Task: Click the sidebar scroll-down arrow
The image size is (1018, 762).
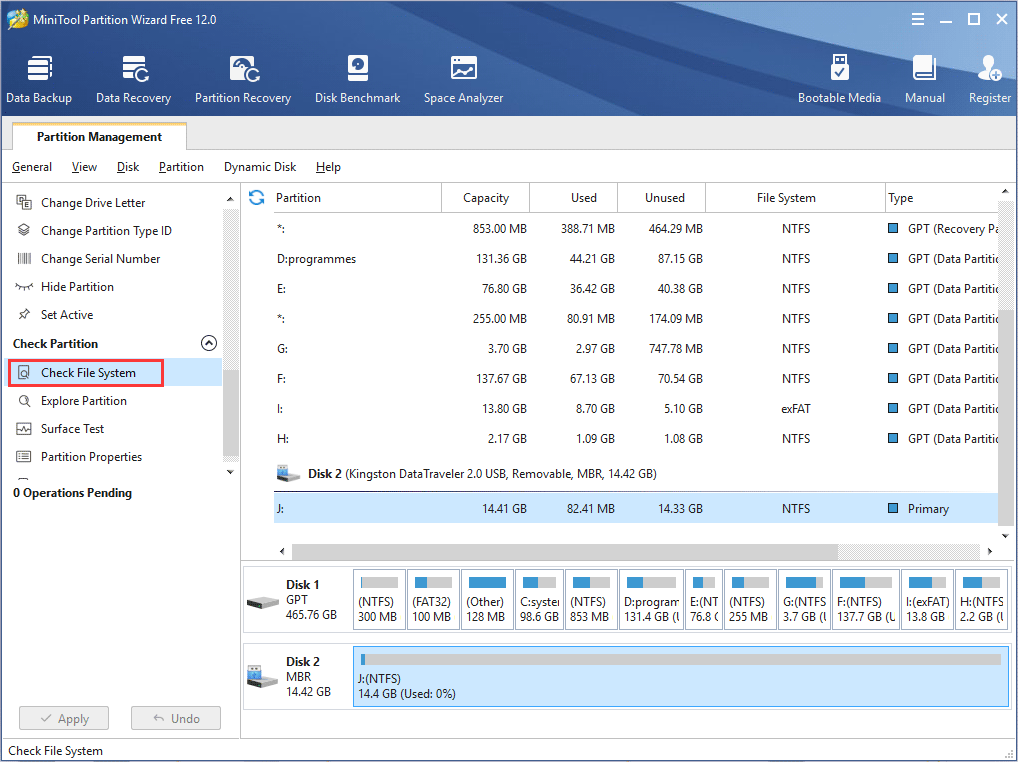Action: point(230,472)
